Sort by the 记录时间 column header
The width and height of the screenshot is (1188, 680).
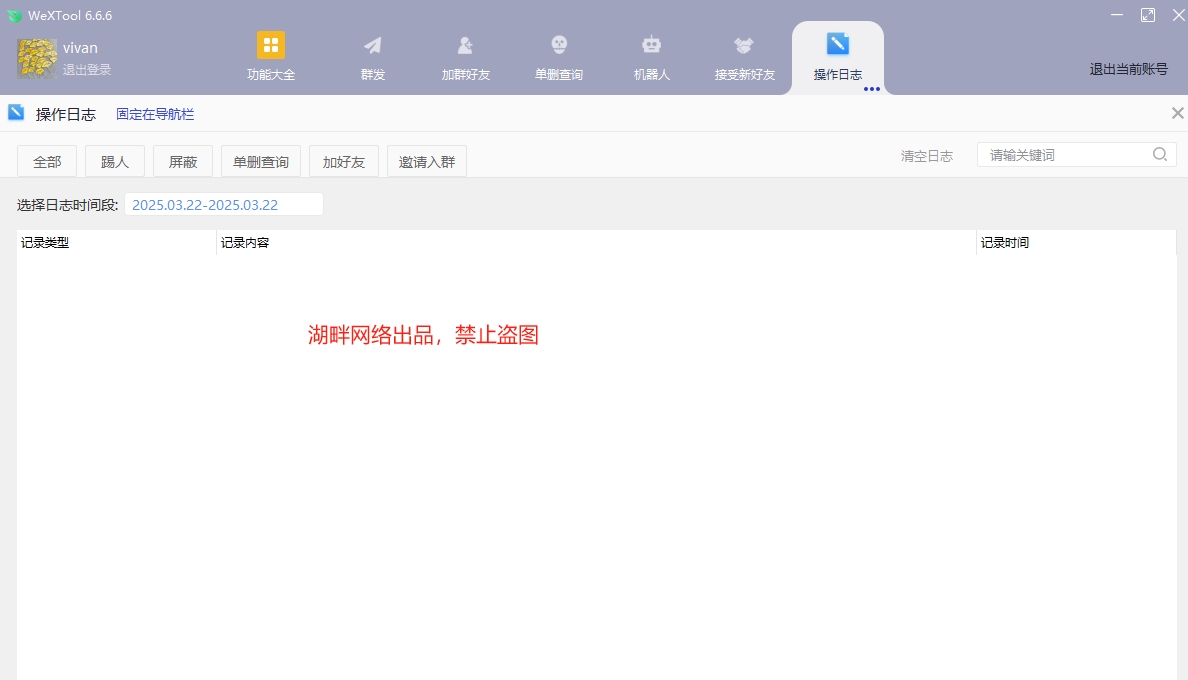(x=1003, y=241)
